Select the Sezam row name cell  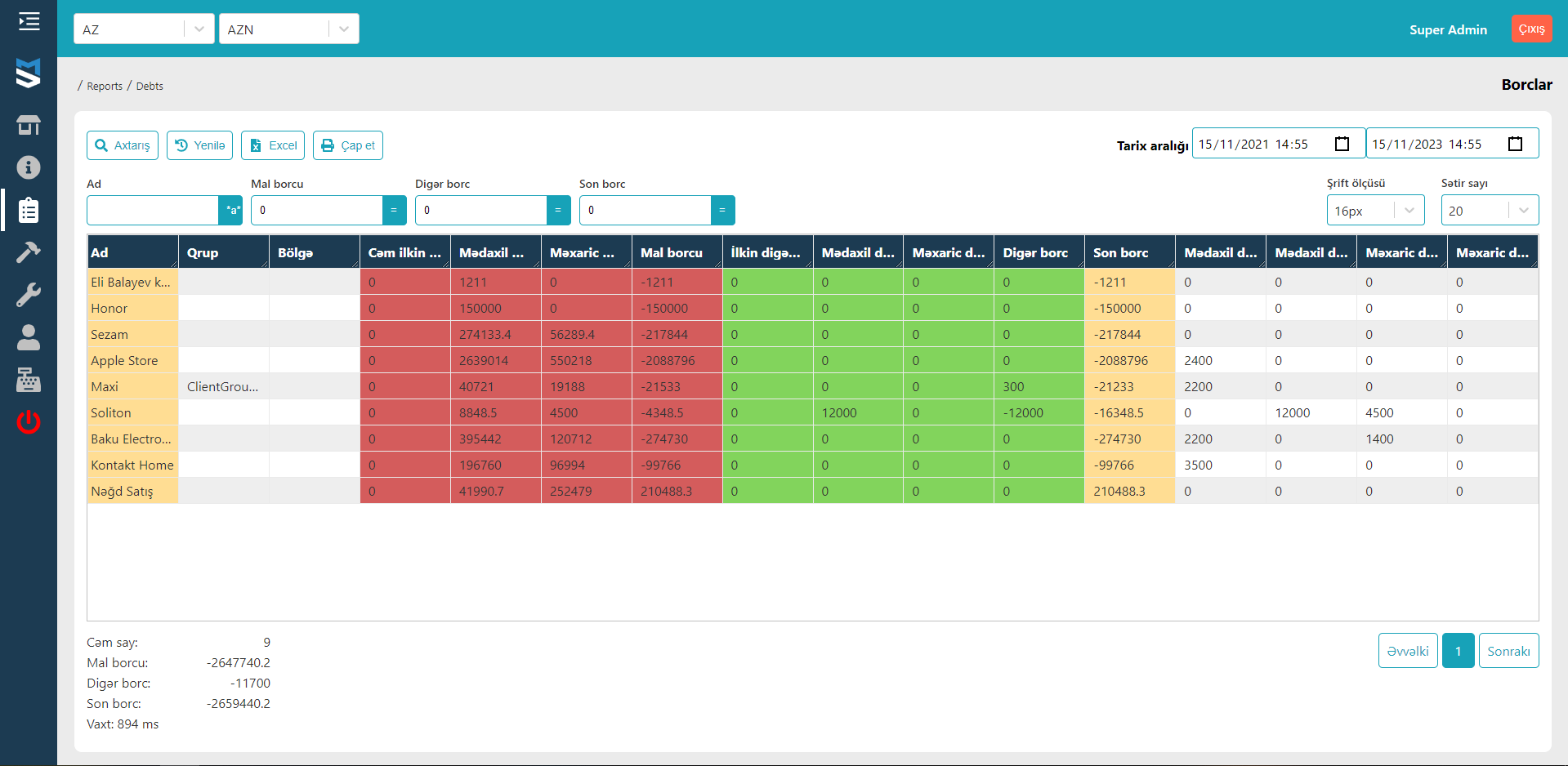pyautogui.click(x=132, y=334)
